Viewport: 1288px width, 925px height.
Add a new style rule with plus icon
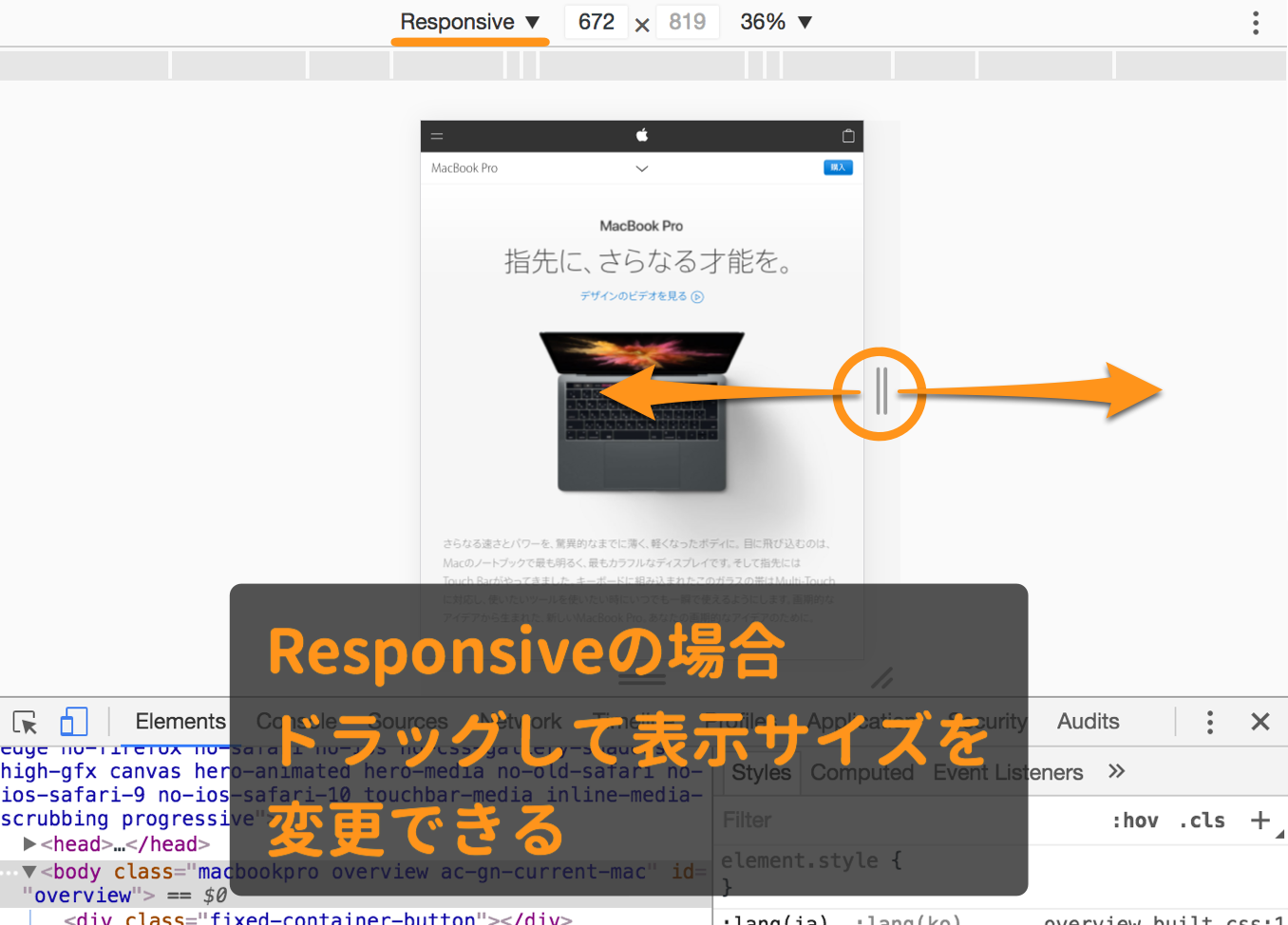coord(1260,820)
